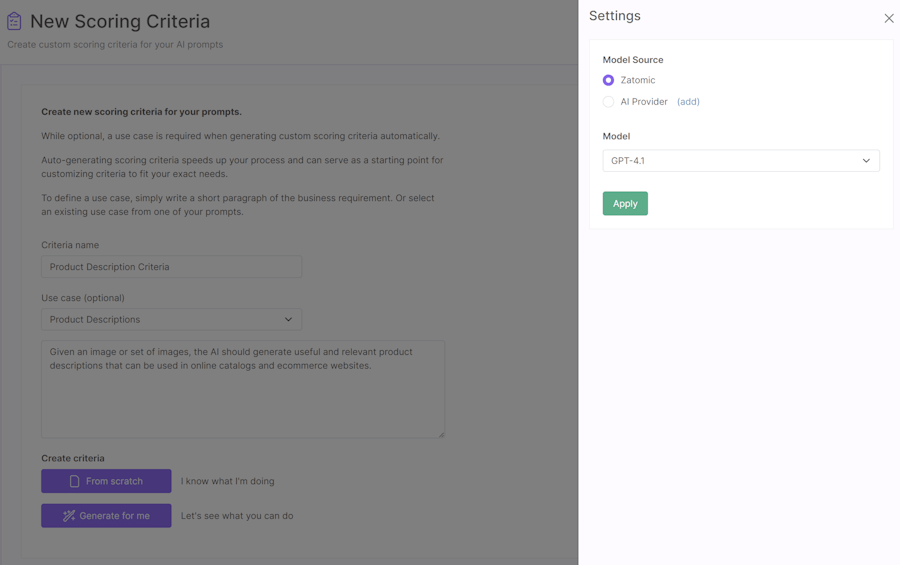The height and width of the screenshot is (565, 900).
Task: Click the bold 'Create new scoring criteria' heading
Action: (141, 112)
